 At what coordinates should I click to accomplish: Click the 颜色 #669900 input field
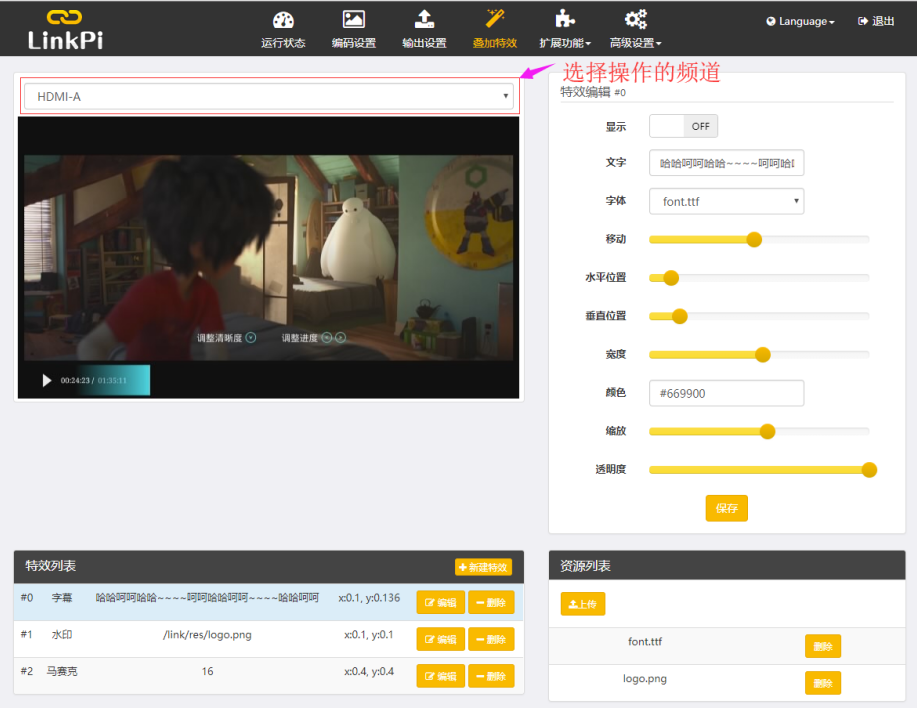(726, 393)
